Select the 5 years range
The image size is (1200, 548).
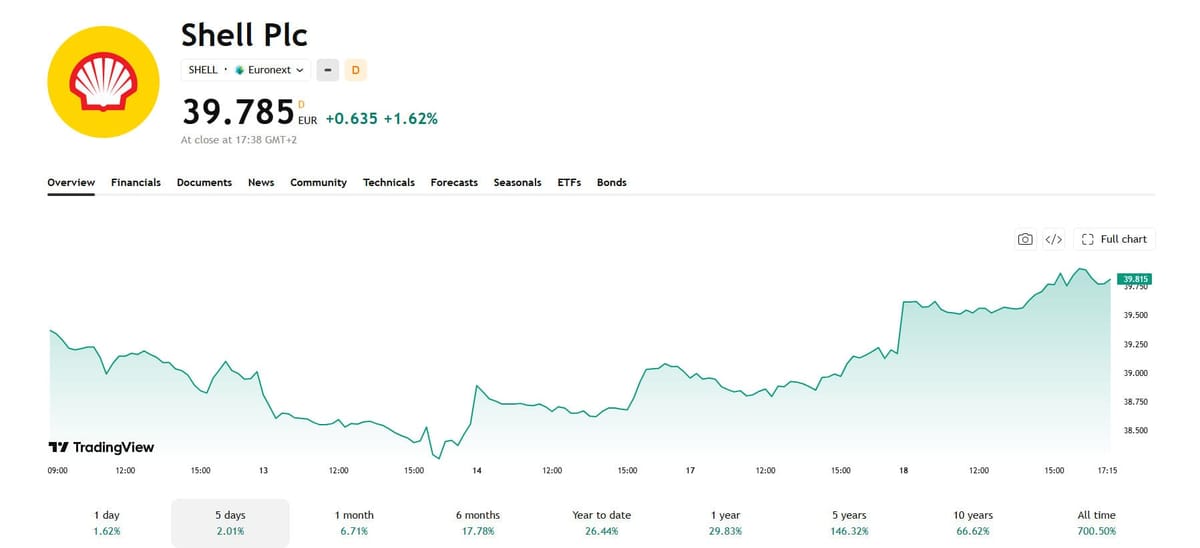pos(849,523)
